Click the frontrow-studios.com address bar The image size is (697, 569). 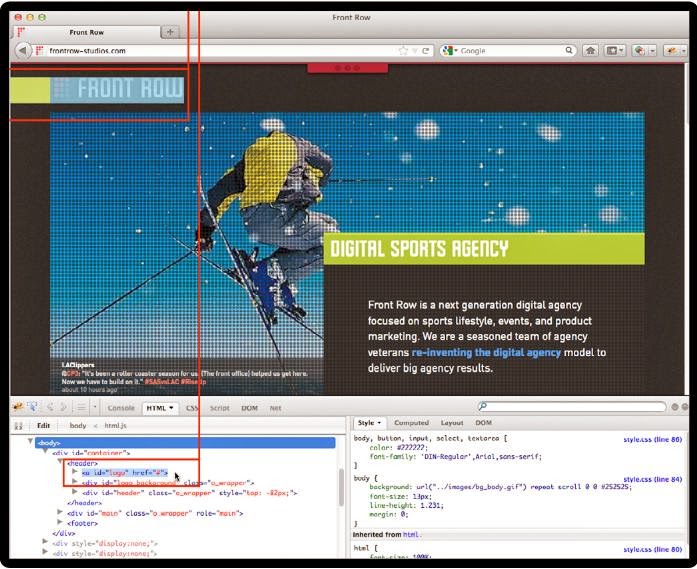coord(218,51)
